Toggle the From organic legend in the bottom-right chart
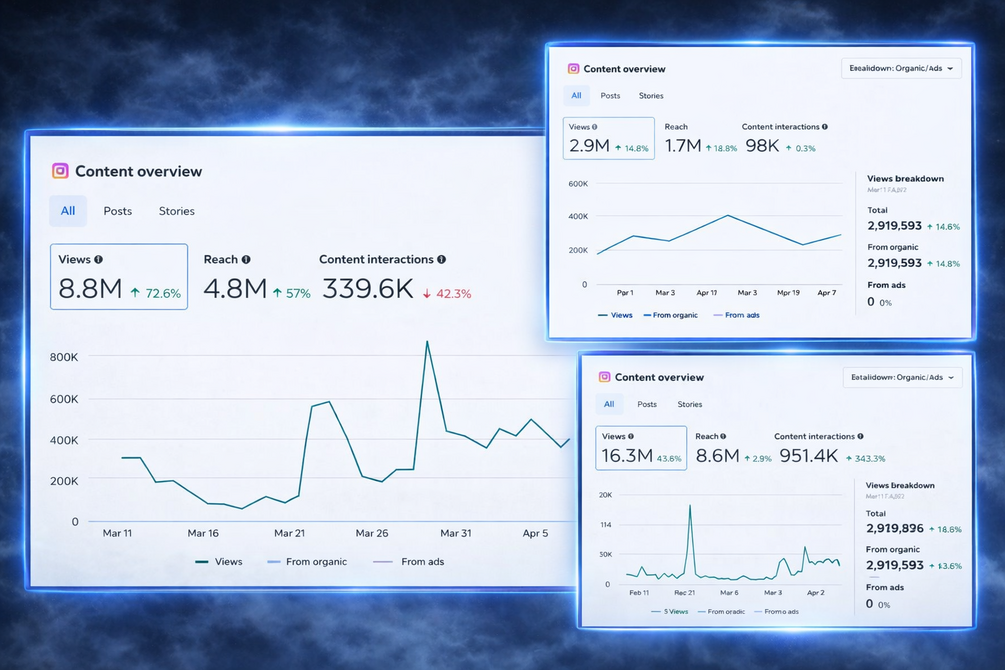1005x670 pixels. (722, 612)
